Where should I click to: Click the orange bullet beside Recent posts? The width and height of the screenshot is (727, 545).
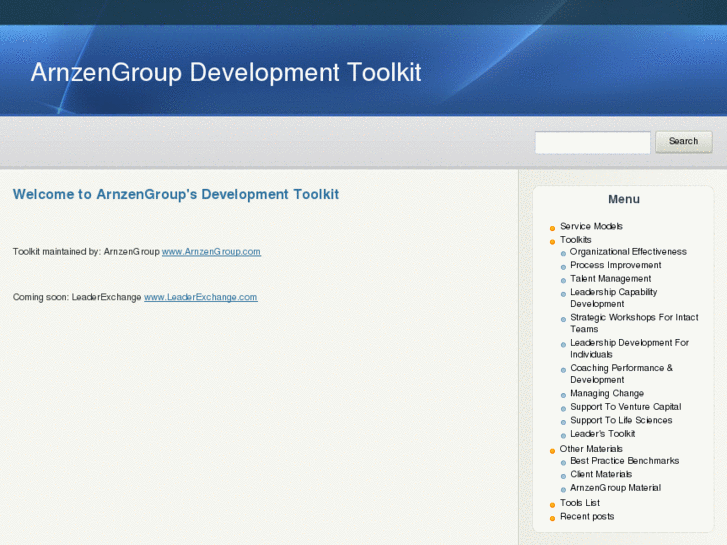point(552,518)
